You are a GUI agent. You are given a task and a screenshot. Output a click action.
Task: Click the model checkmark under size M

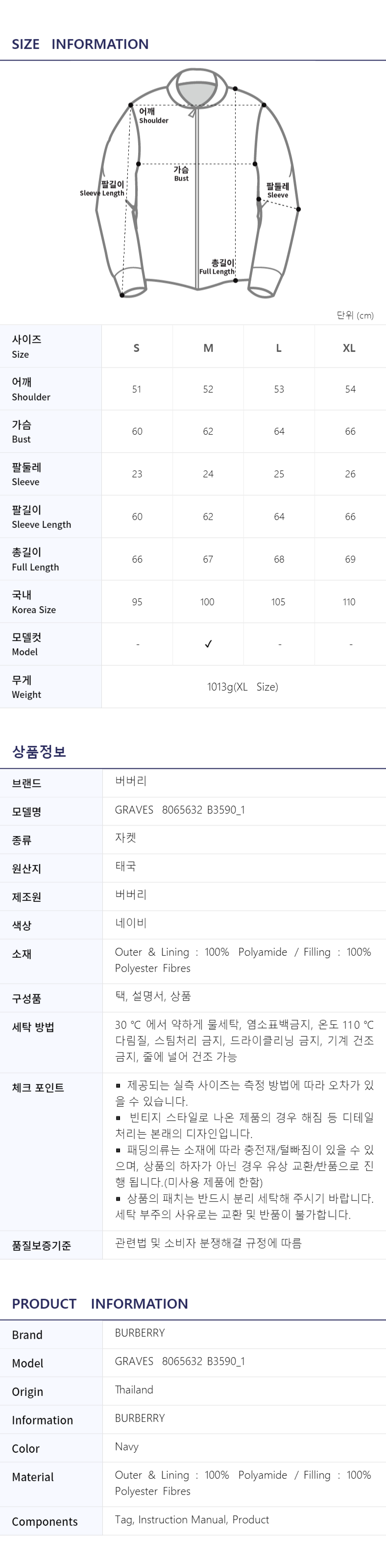[208, 644]
